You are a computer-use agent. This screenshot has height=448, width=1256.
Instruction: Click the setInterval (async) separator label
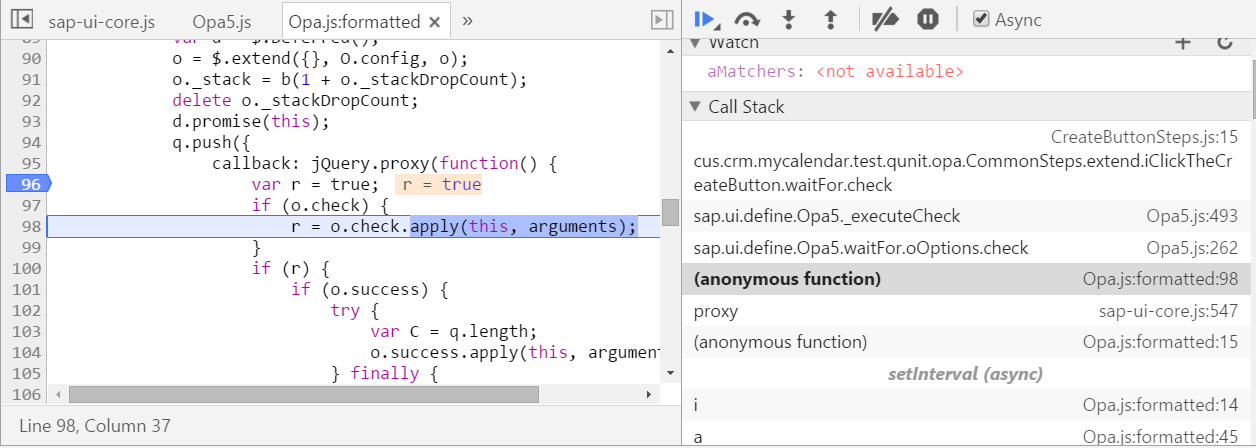tap(965, 374)
